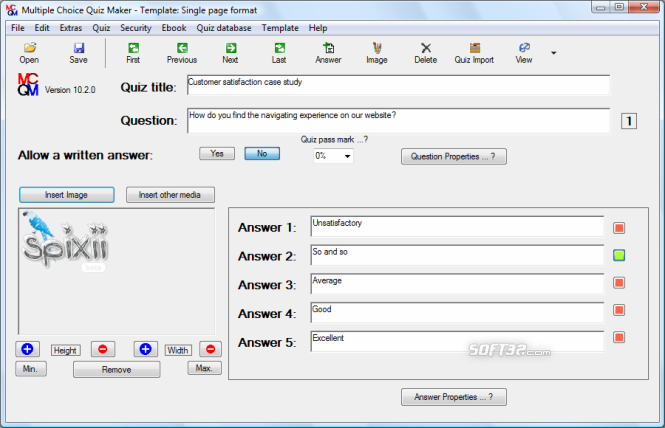Viewport: 665px width, 428px height.
Task: Click the question number 1 box
Action: (x=629, y=121)
